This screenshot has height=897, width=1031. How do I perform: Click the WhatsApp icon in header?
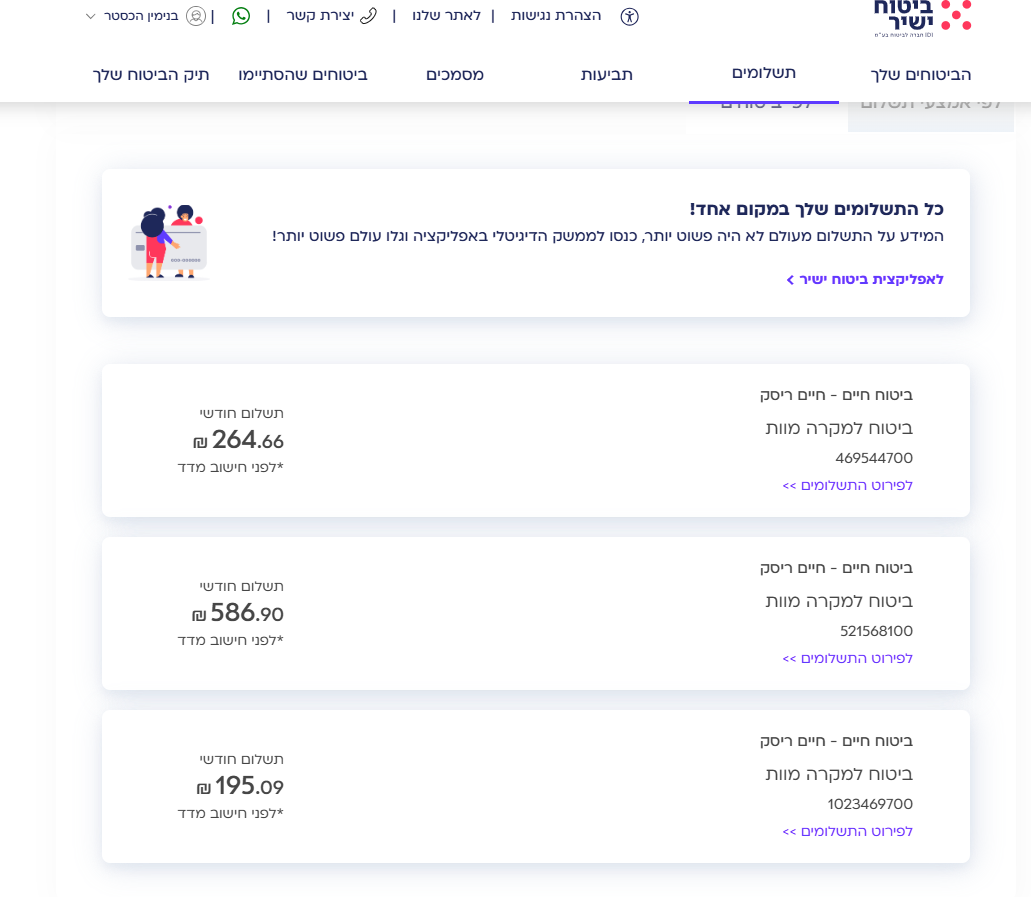coord(241,16)
